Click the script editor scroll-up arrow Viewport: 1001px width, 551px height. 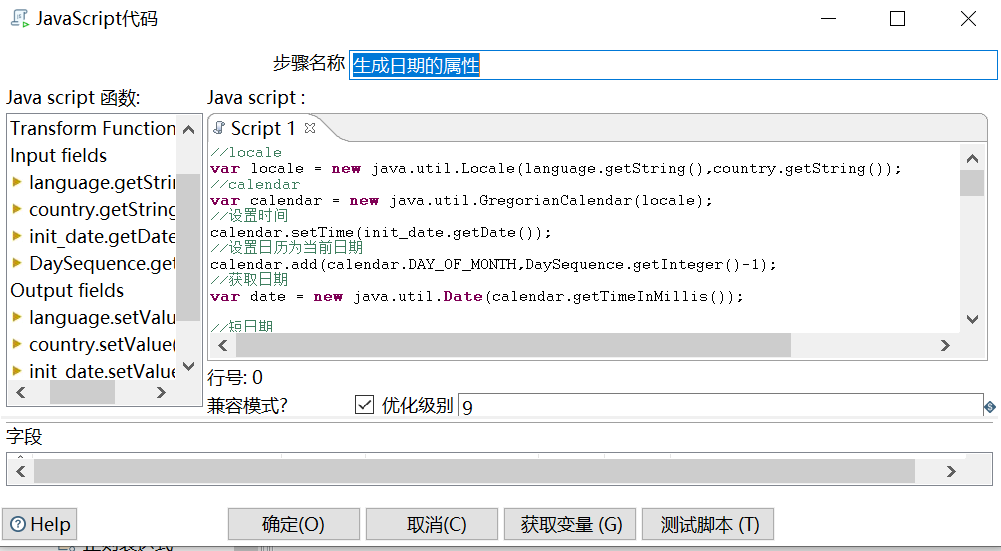click(972, 158)
